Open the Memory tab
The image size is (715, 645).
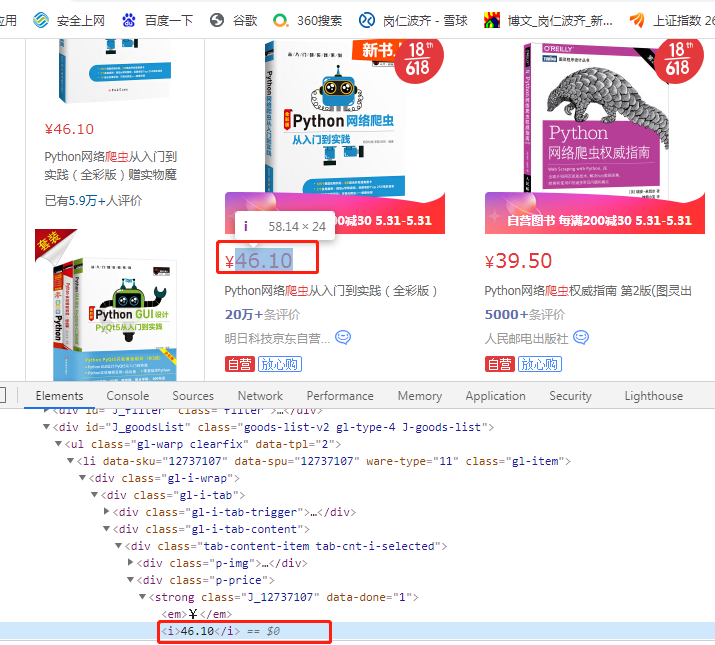coord(420,395)
